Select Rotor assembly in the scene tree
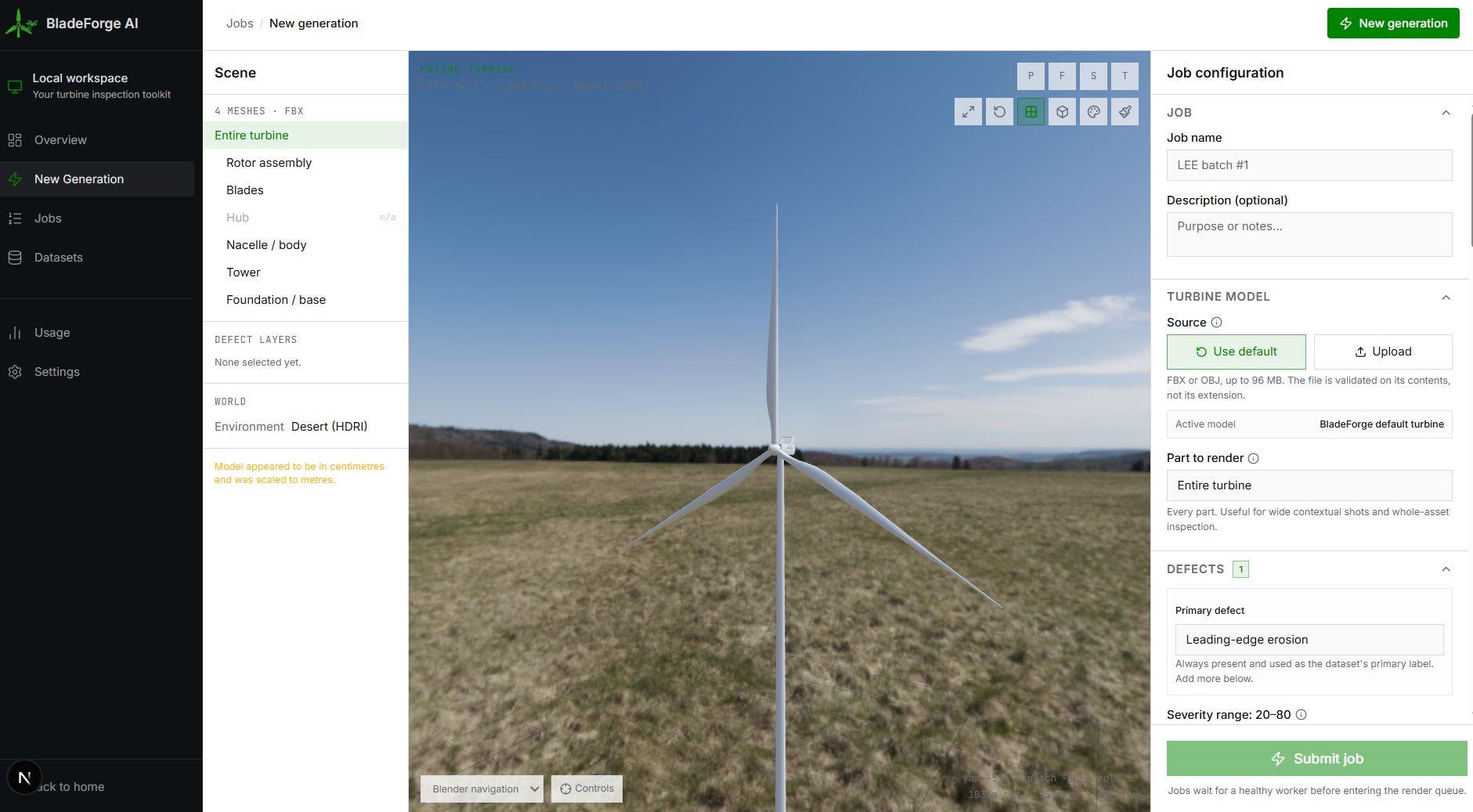 point(305,163)
